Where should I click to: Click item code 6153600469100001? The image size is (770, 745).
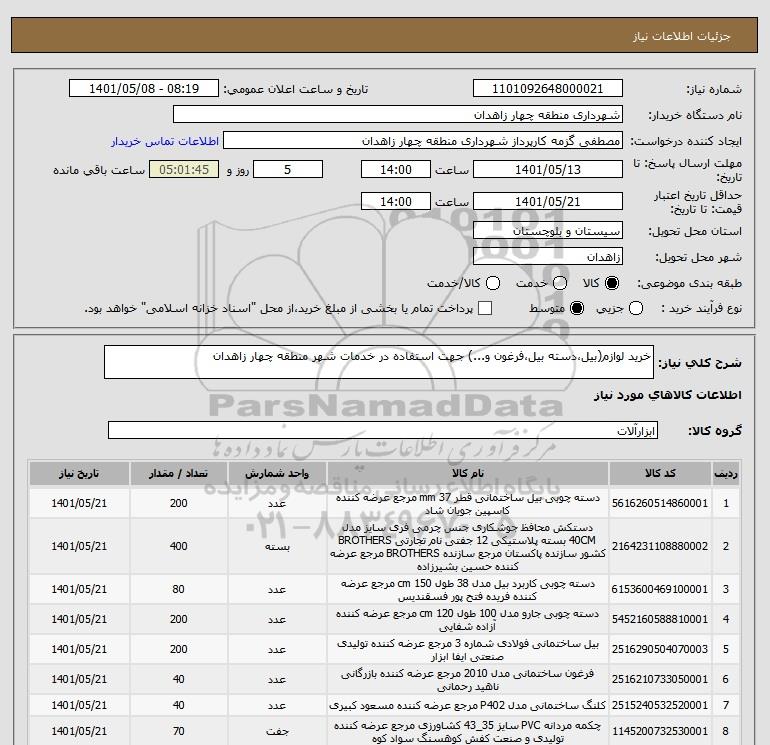(x=660, y=589)
